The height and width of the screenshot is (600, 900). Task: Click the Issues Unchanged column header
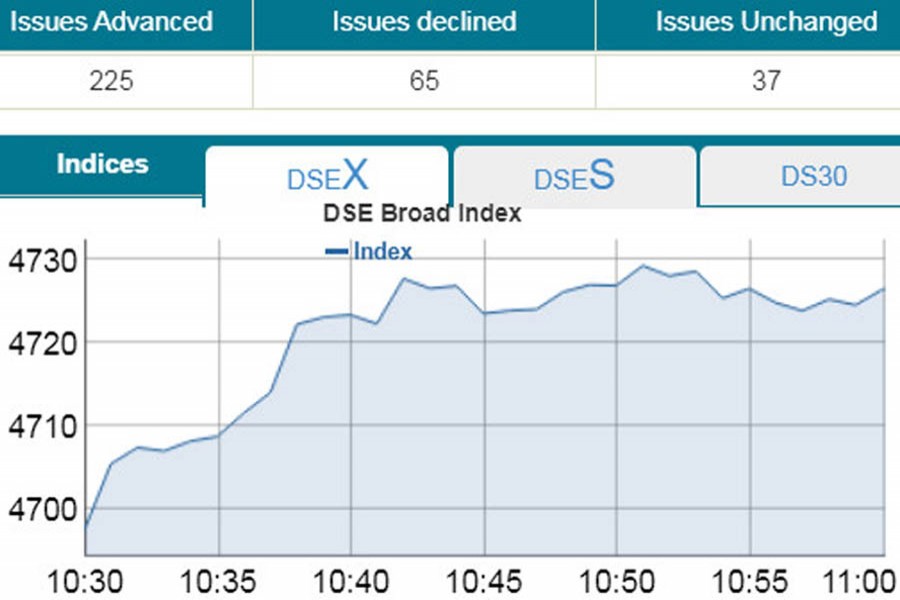(766, 22)
